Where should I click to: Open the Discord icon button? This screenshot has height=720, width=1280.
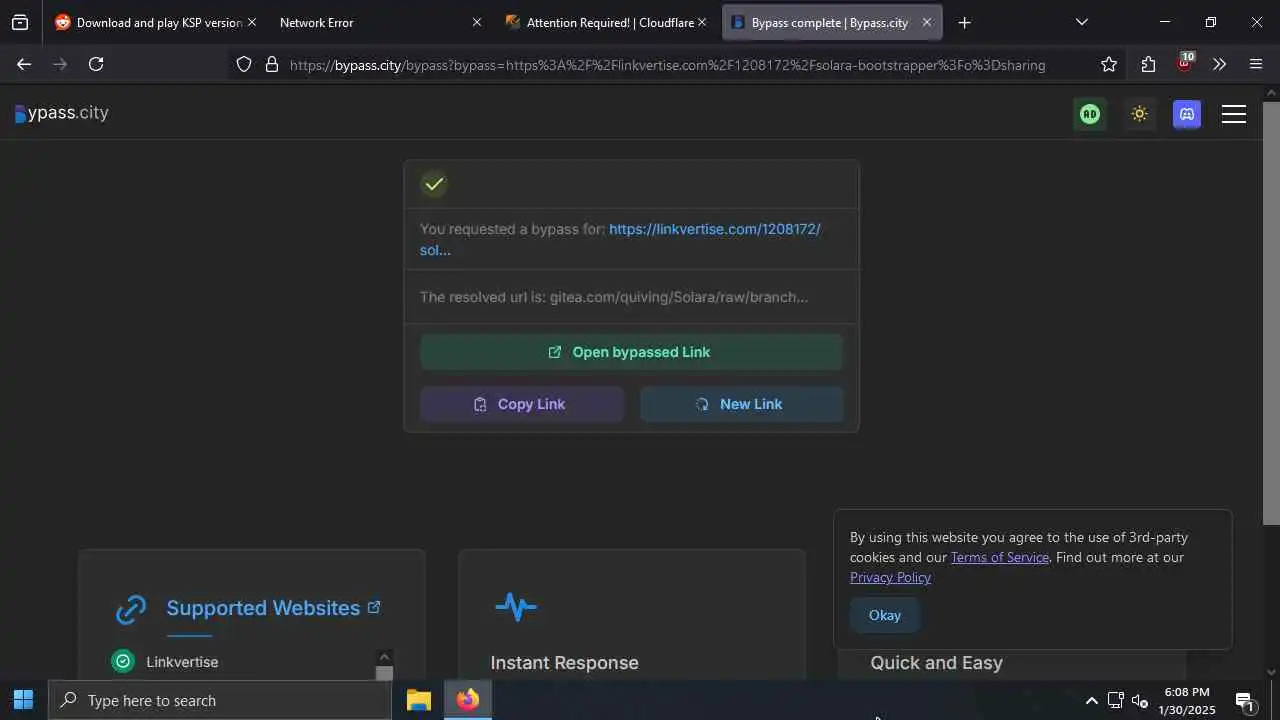pos(1187,114)
